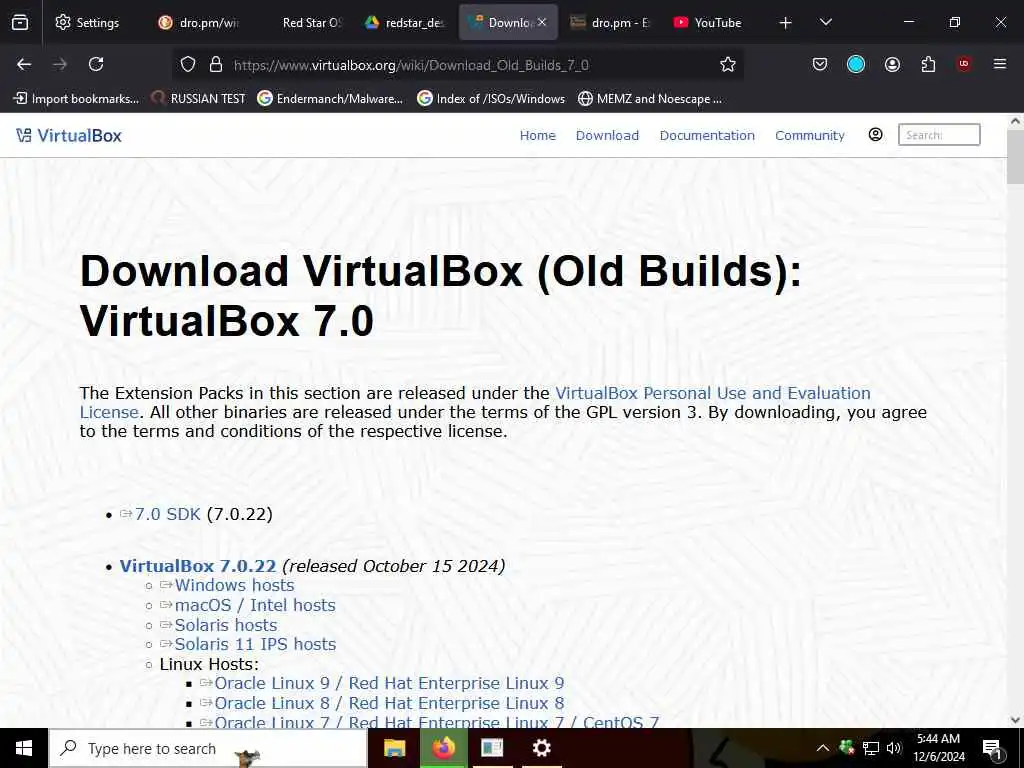Click the green tray icon with red mark
The width and height of the screenshot is (1024, 768).
[x=846, y=747]
